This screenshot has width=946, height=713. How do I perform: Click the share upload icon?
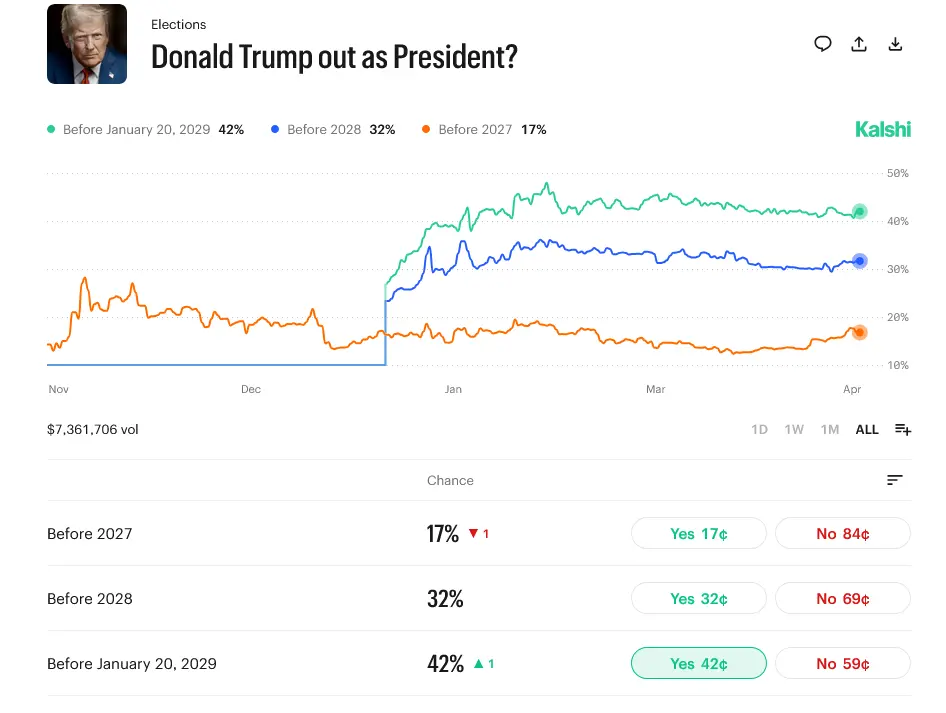859,44
